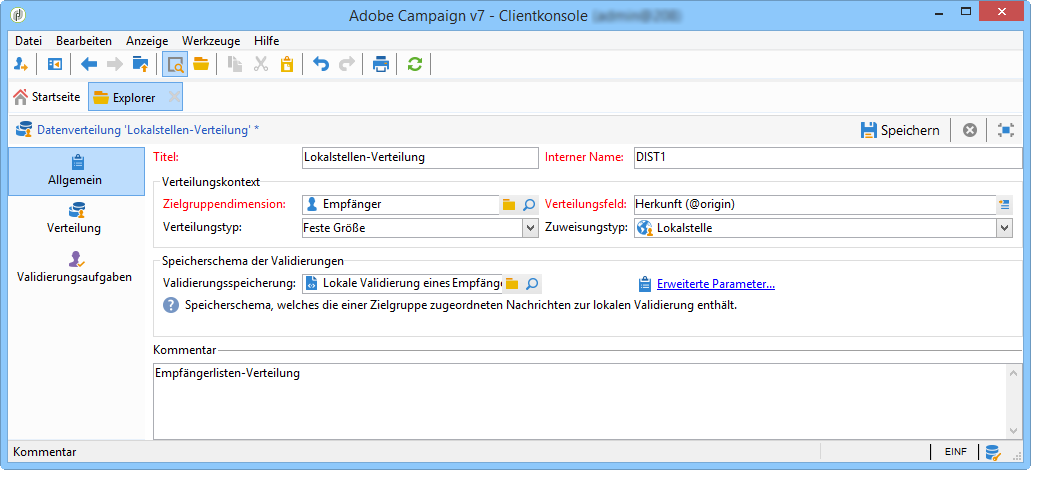Undo with the blue curved arrow
The height and width of the screenshot is (488, 1041).
point(321,64)
